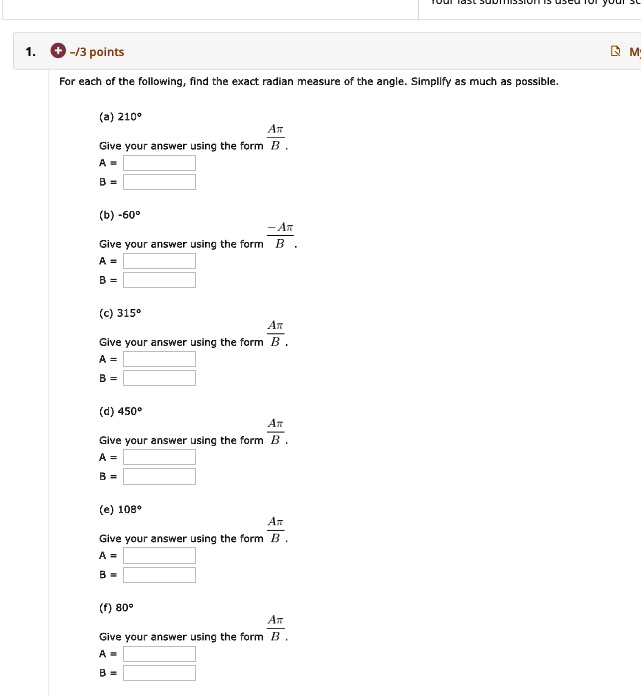Select field A for part (e) 108°
This screenshot has height=697, width=641.
[159, 556]
